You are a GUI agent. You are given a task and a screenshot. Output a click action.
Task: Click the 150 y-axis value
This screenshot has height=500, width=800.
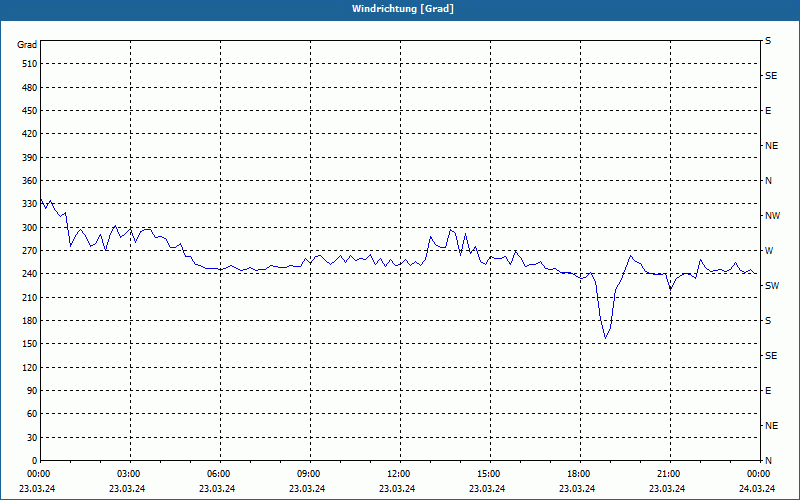[30, 344]
